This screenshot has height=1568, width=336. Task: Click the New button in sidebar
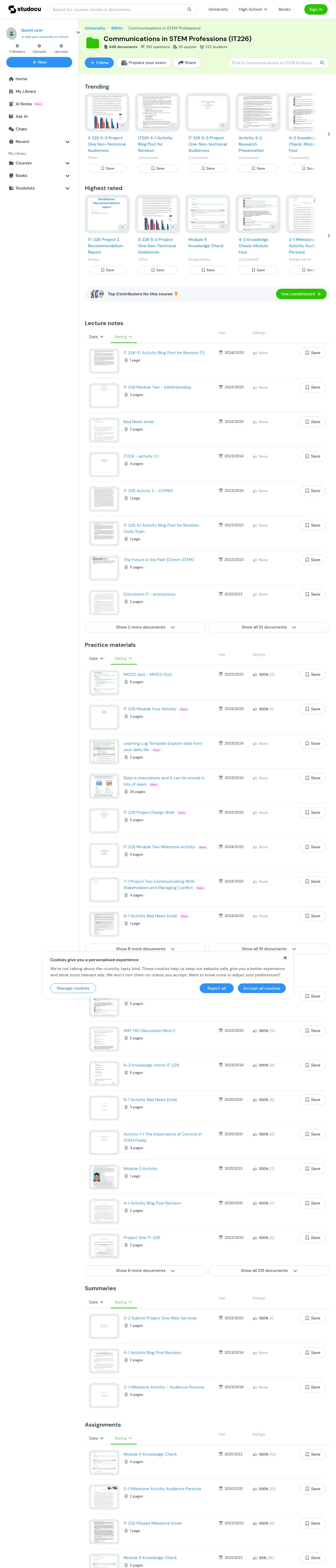point(39,62)
